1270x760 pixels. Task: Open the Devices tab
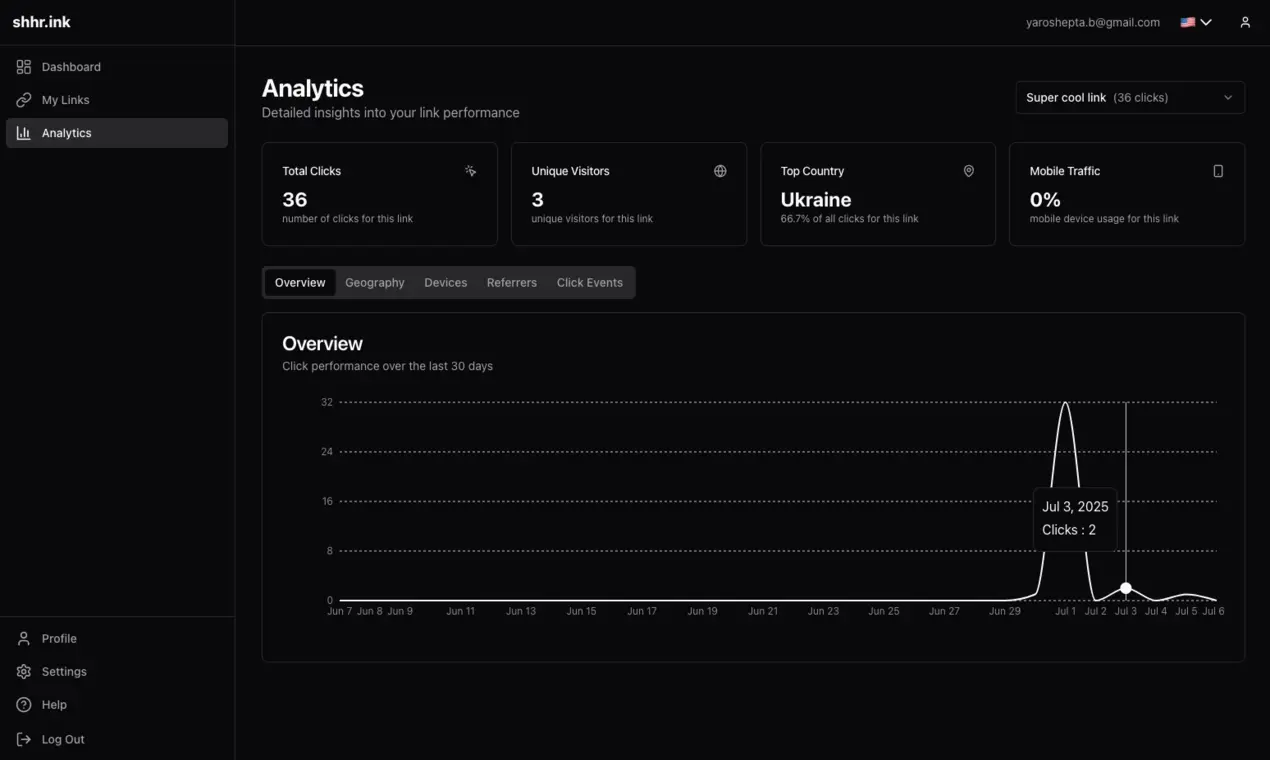tap(446, 283)
